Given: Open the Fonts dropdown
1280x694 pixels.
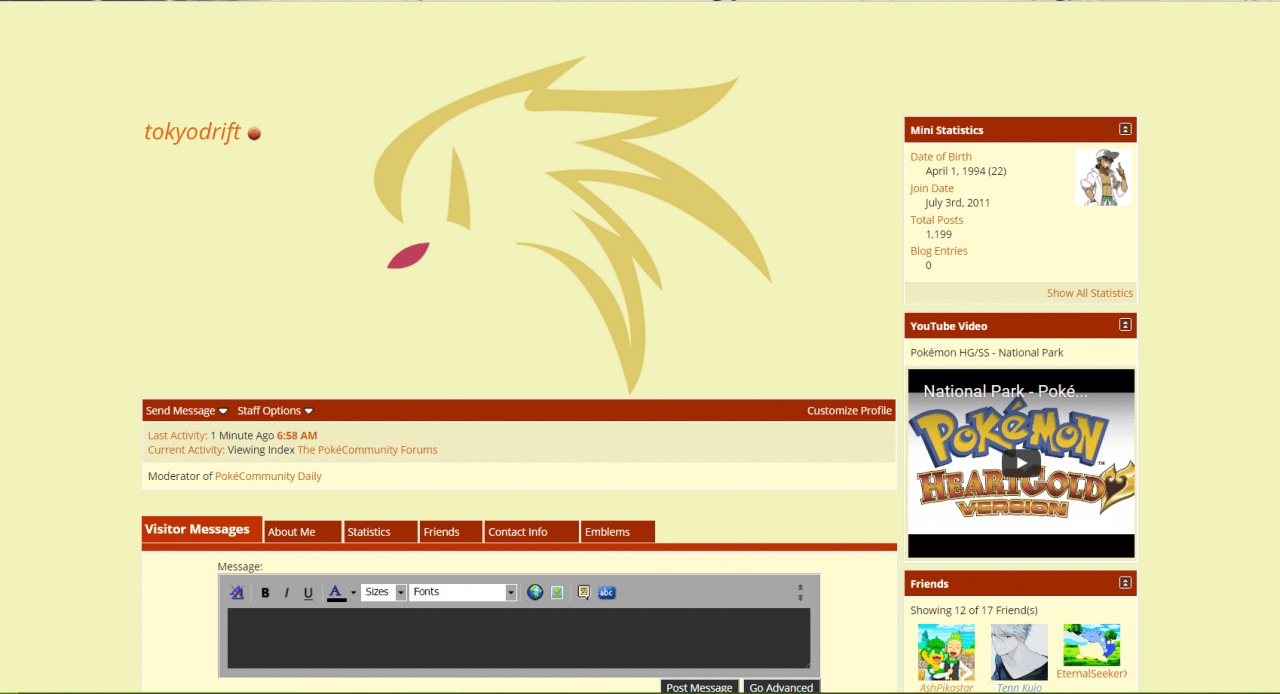Looking at the screenshot, I should coord(463,592).
